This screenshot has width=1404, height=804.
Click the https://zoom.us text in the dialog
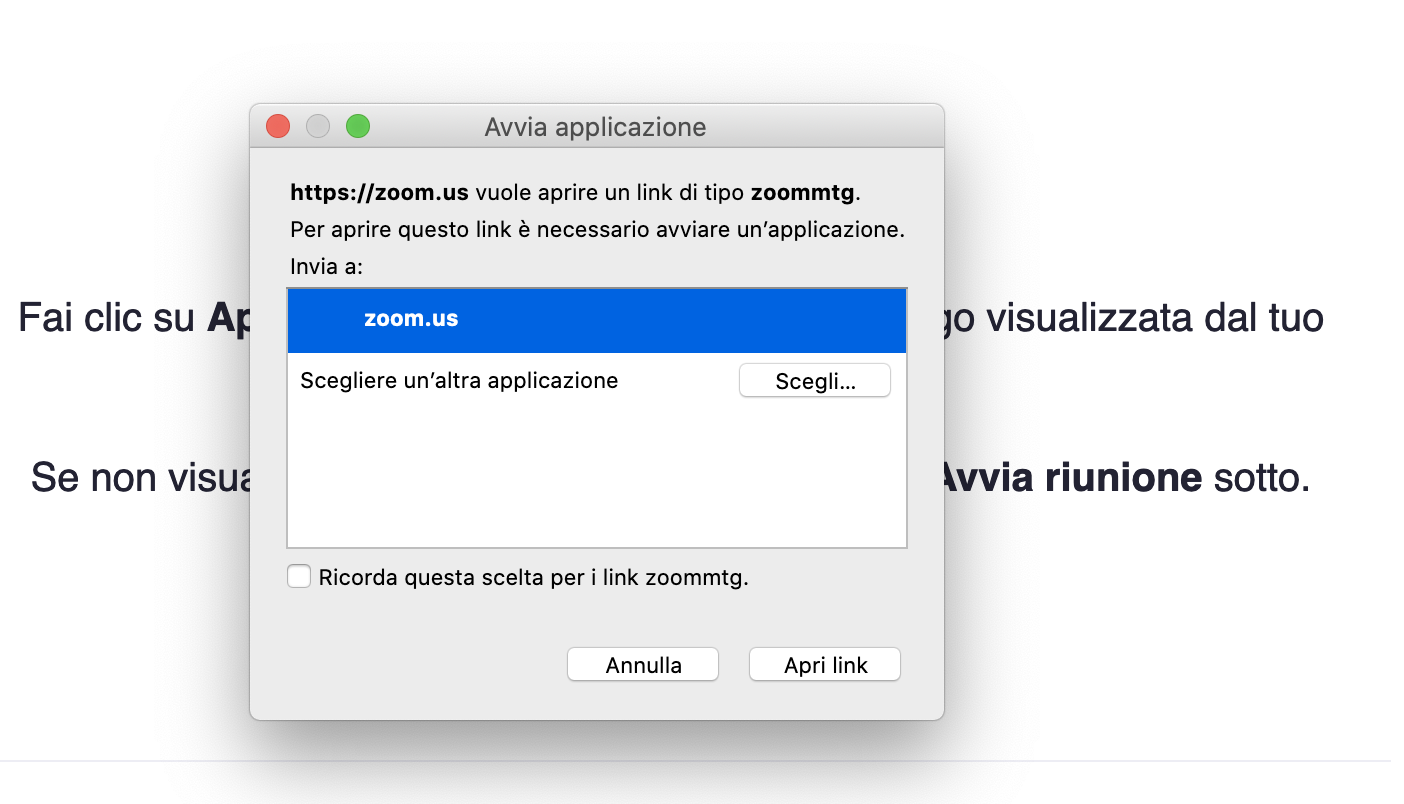(379, 192)
